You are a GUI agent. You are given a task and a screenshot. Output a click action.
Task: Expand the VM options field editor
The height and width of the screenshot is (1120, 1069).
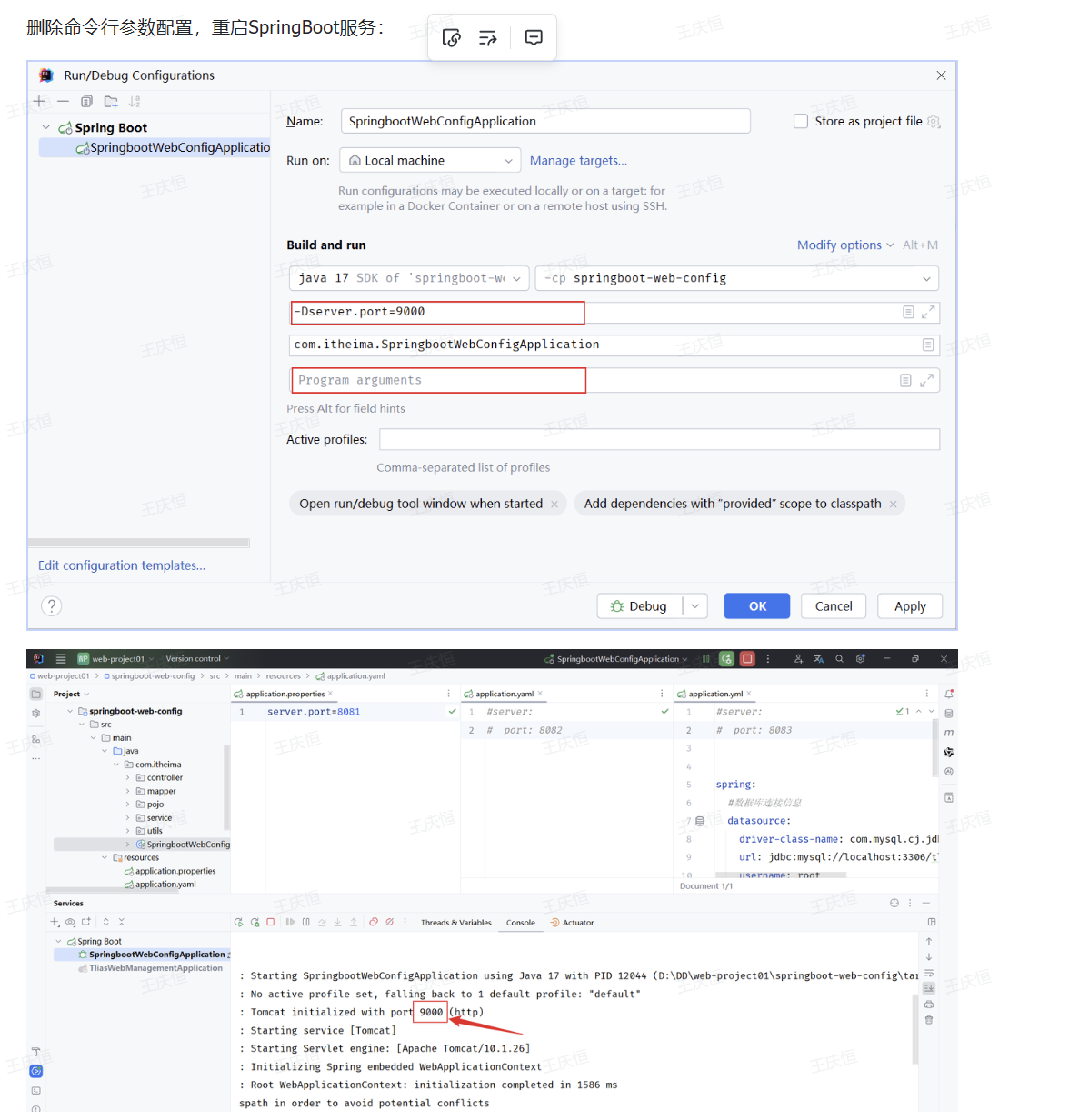pyautogui.click(x=928, y=313)
